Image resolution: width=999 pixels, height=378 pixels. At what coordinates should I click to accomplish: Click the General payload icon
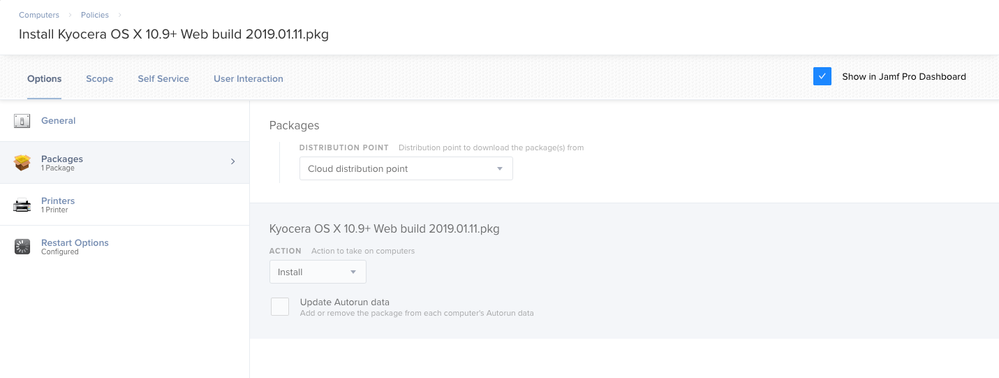point(22,120)
